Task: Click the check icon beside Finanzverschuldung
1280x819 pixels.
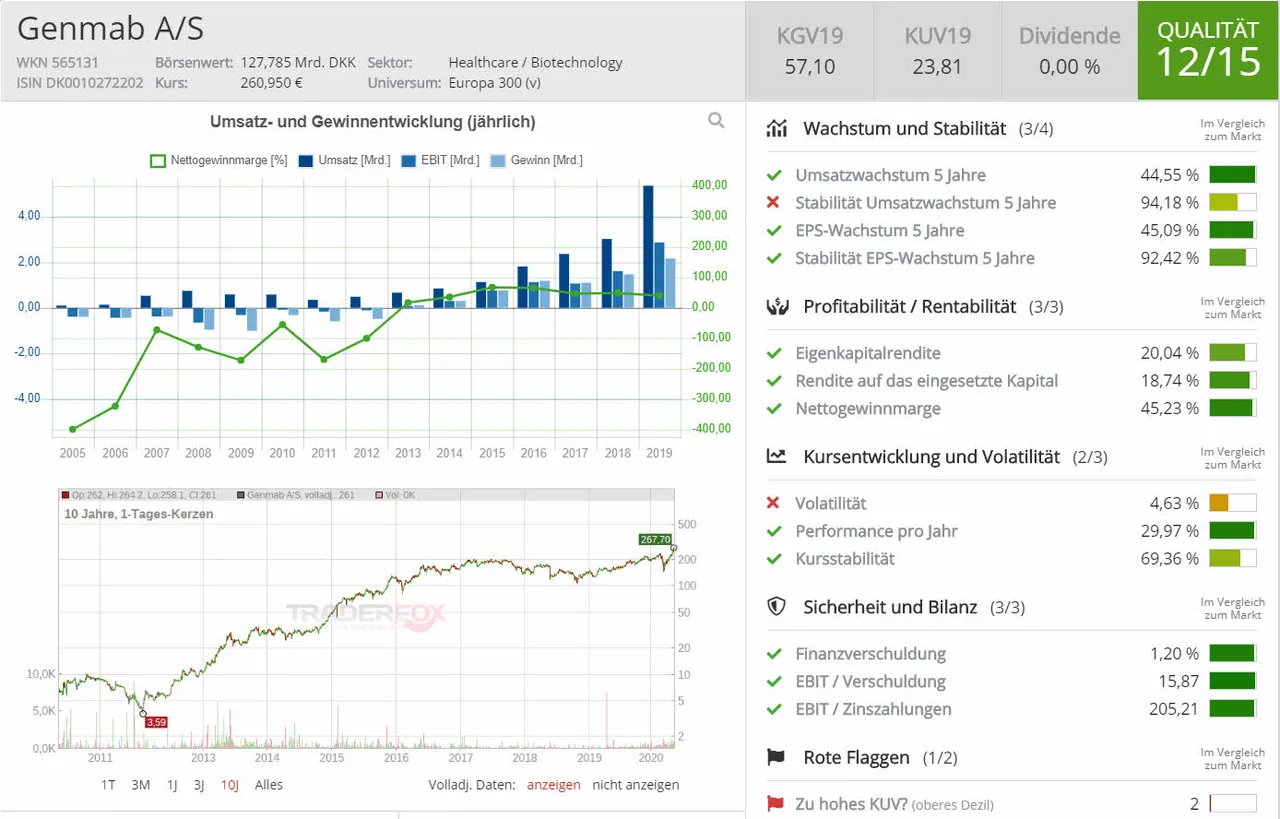Action: point(773,654)
